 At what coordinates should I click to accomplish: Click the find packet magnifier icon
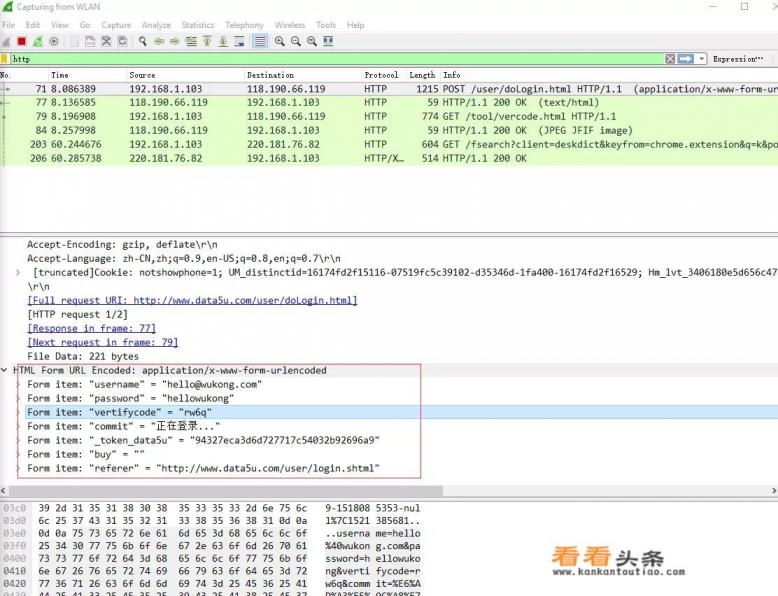click(143, 41)
